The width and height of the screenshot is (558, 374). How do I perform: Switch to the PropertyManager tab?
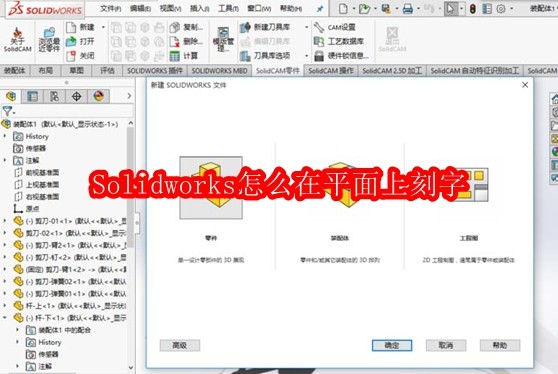point(32,96)
